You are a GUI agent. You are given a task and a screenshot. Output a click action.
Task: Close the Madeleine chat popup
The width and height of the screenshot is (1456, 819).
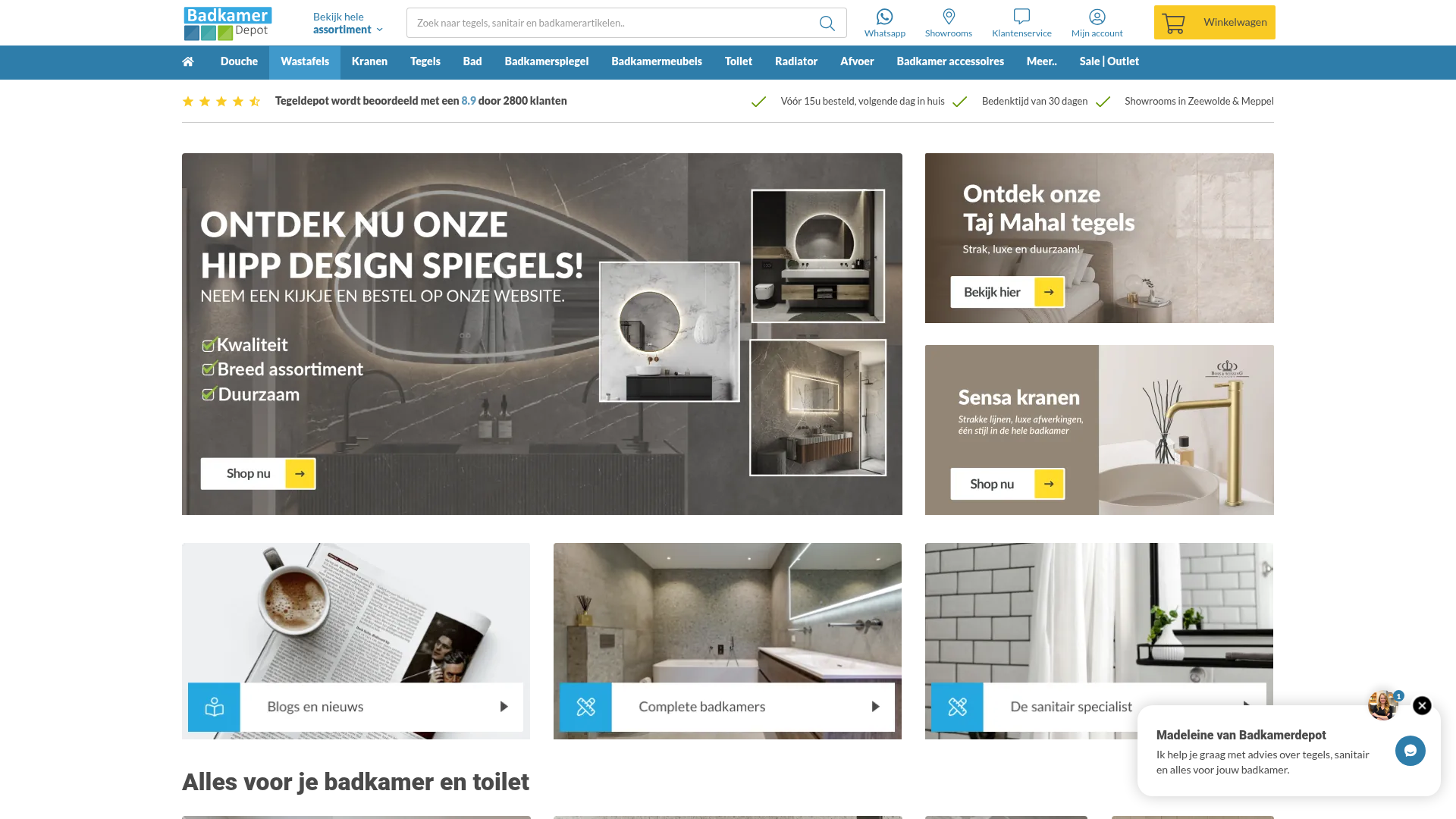coord(1422,706)
